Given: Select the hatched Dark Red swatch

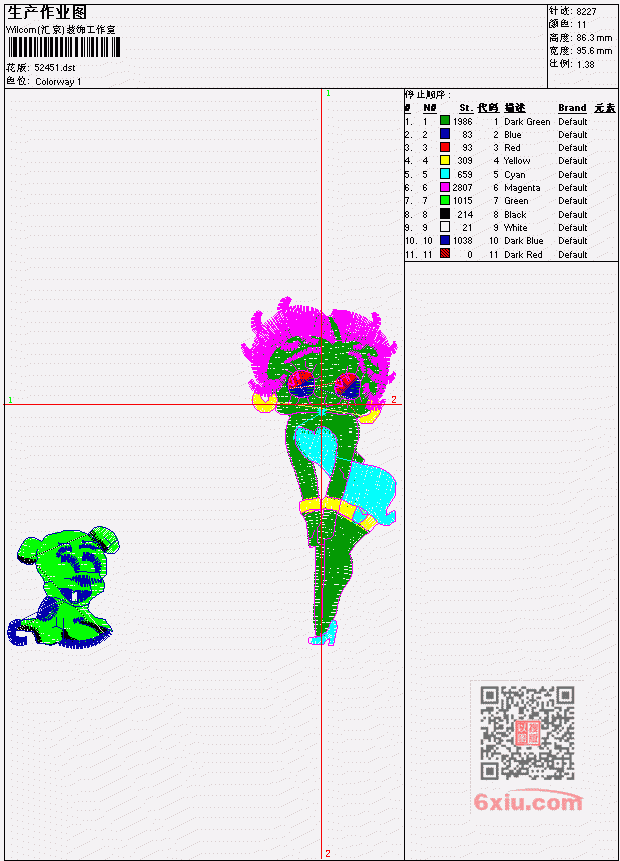Looking at the screenshot, I should 445,254.
